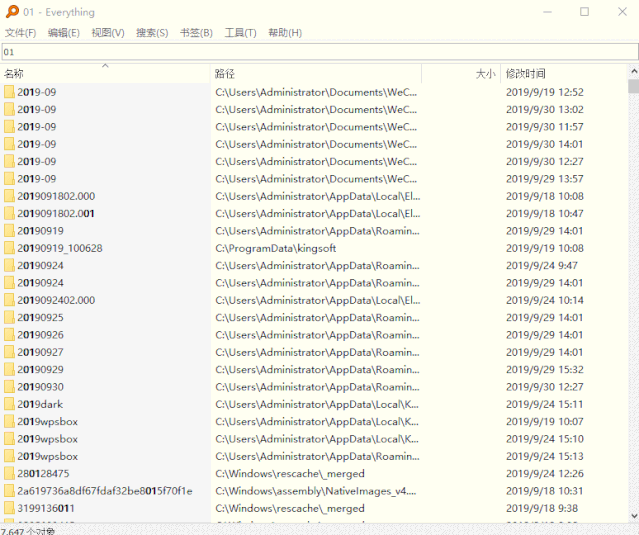This screenshot has height=535, width=639.
Task: Open the 搜索(S) menu
Action: [x=152, y=33]
